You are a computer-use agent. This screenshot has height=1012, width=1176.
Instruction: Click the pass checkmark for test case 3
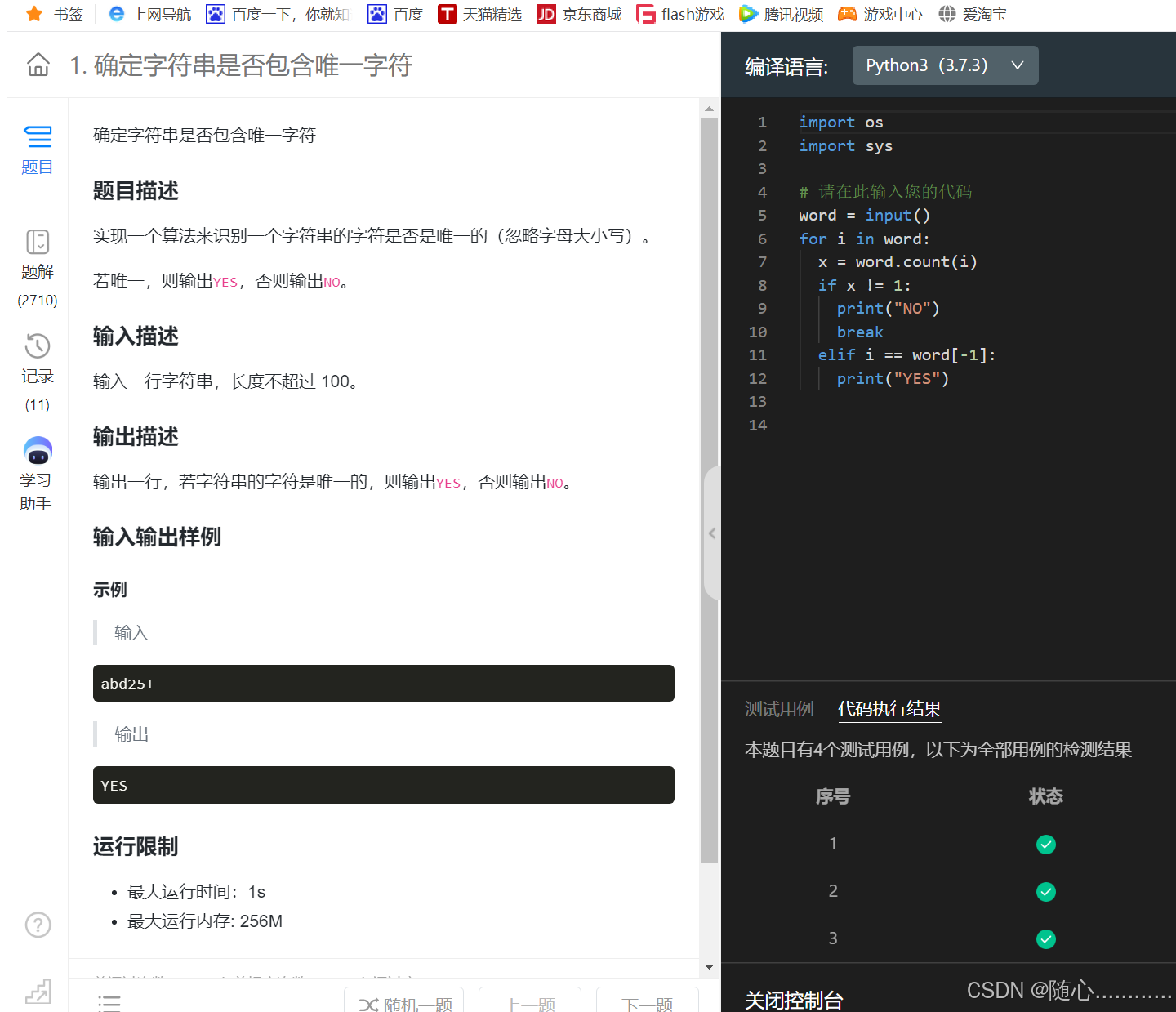pos(1046,939)
